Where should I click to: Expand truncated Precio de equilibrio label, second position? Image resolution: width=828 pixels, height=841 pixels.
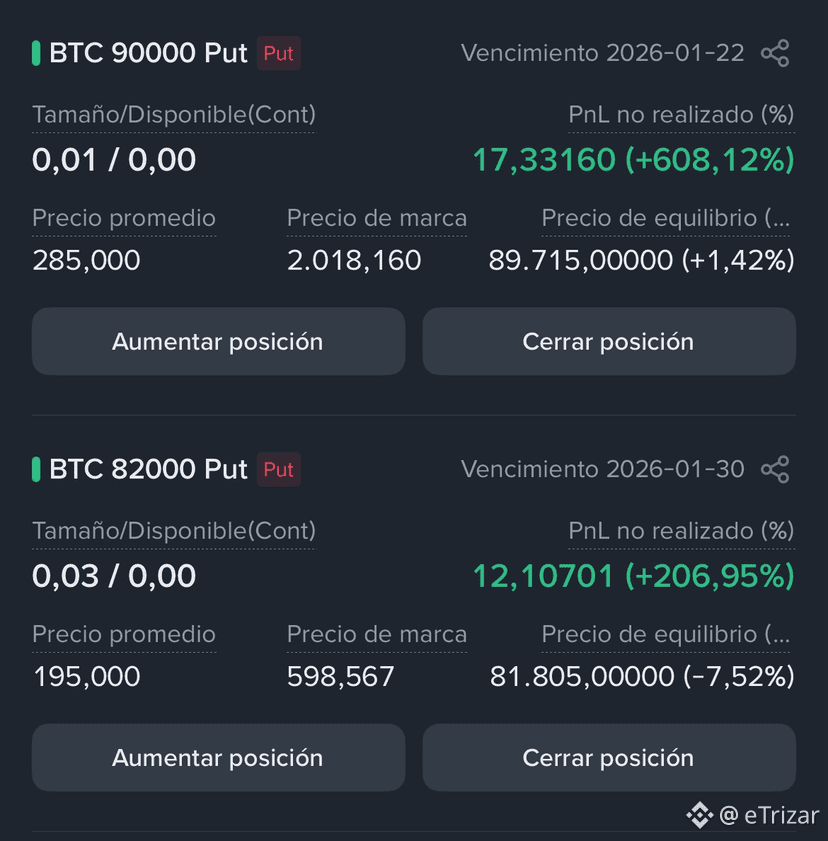tap(666, 635)
